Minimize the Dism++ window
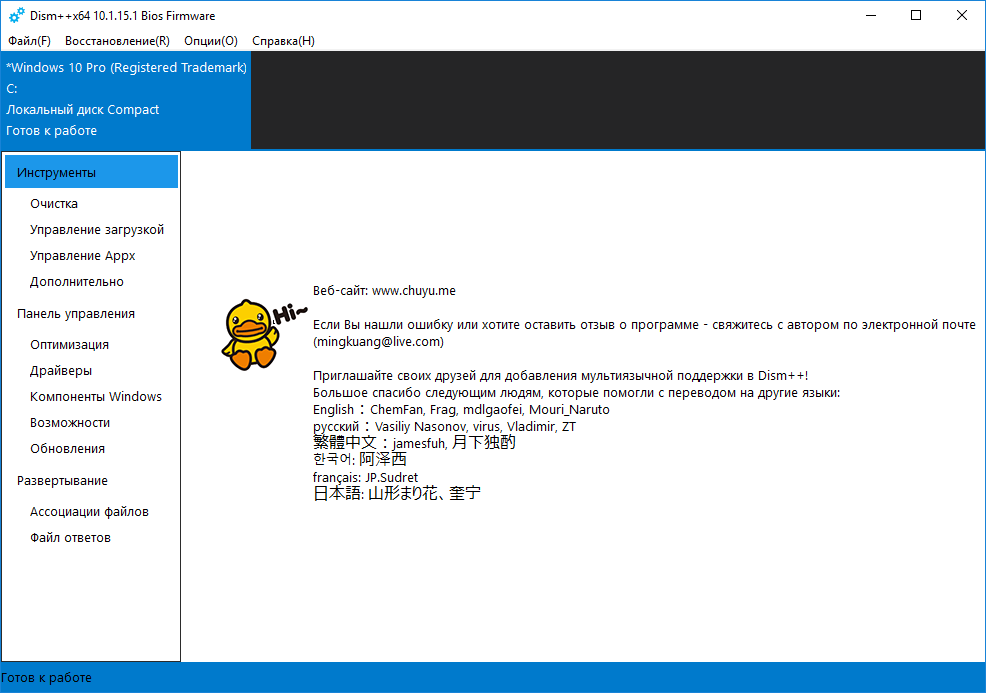Image resolution: width=986 pixels, height=693 pixels. point(871,15)
